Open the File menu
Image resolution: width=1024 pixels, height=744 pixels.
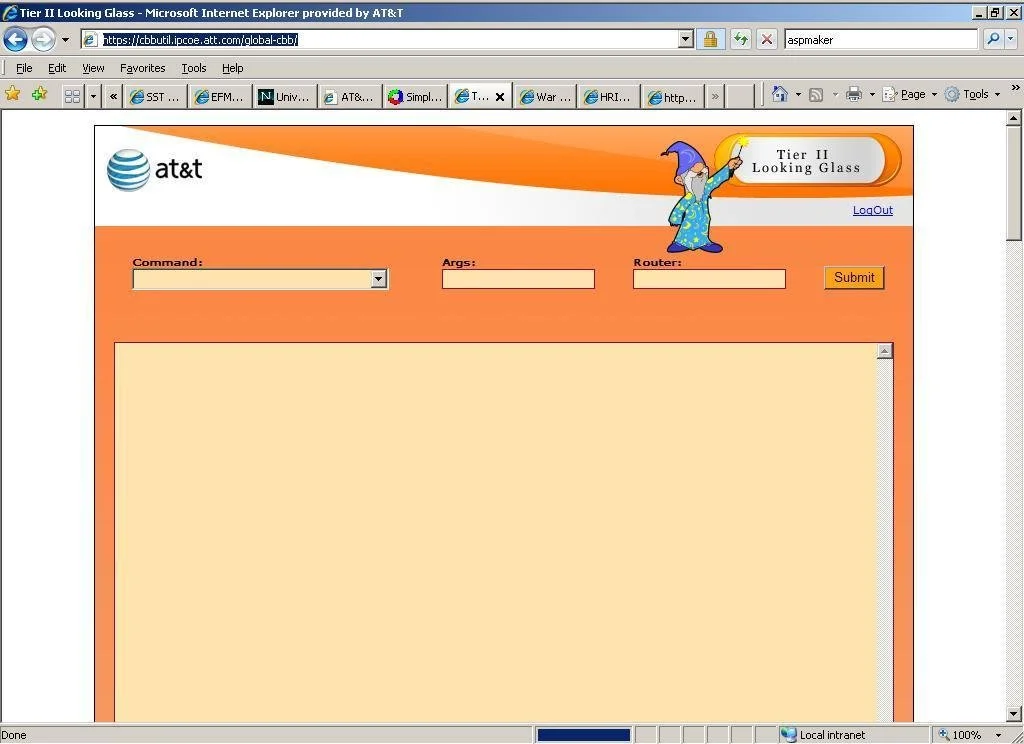coord(24,68)
